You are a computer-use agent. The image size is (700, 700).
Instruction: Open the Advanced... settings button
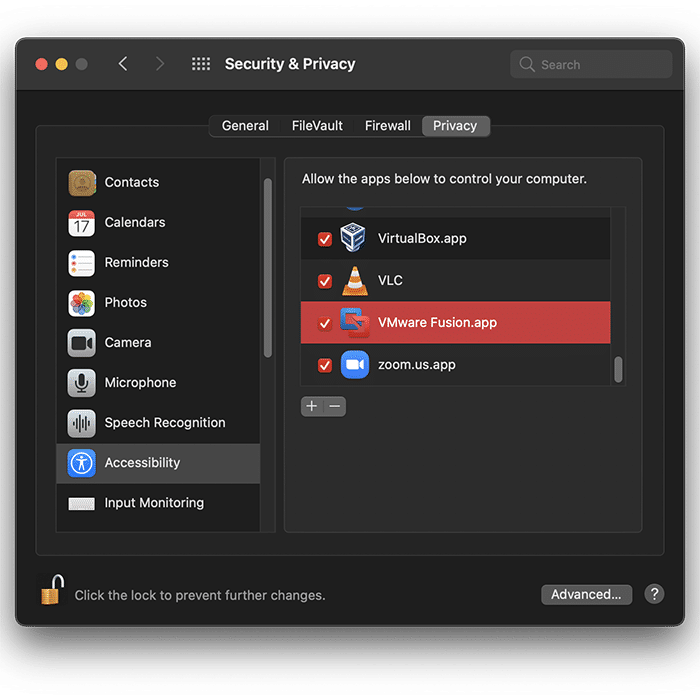point(586,594)
